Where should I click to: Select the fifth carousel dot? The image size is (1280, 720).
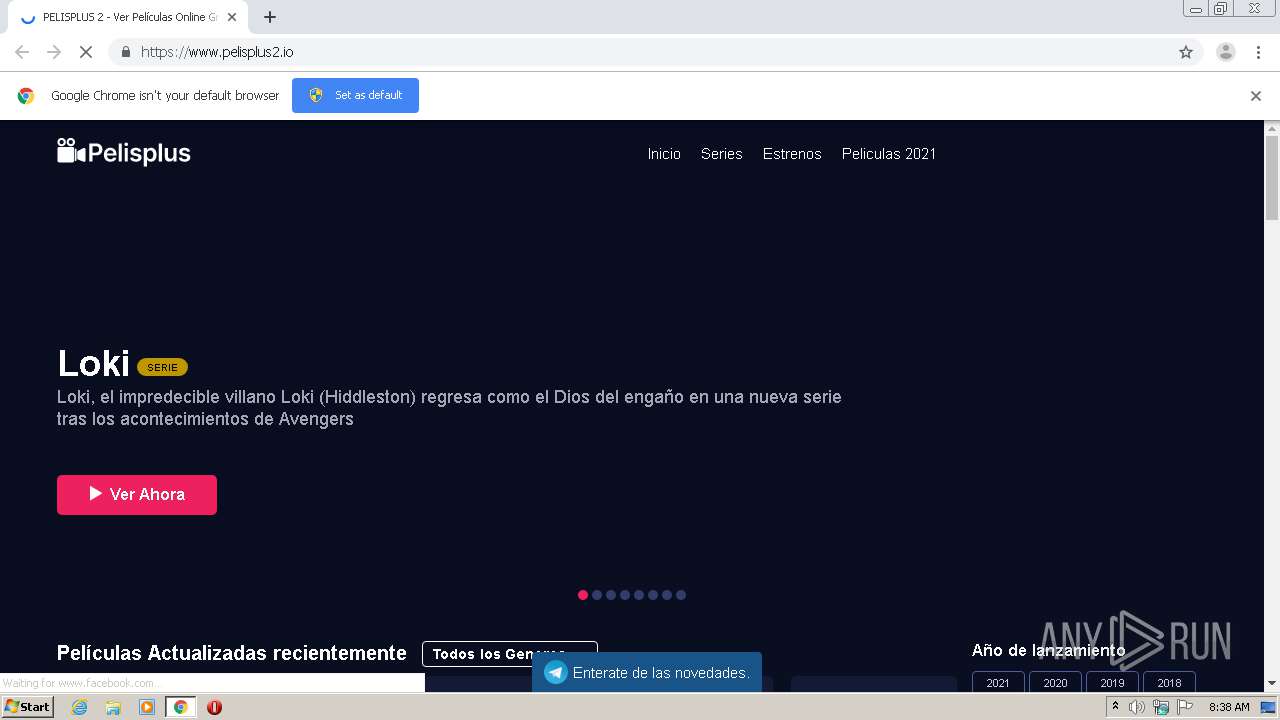[x=639, y=595]
